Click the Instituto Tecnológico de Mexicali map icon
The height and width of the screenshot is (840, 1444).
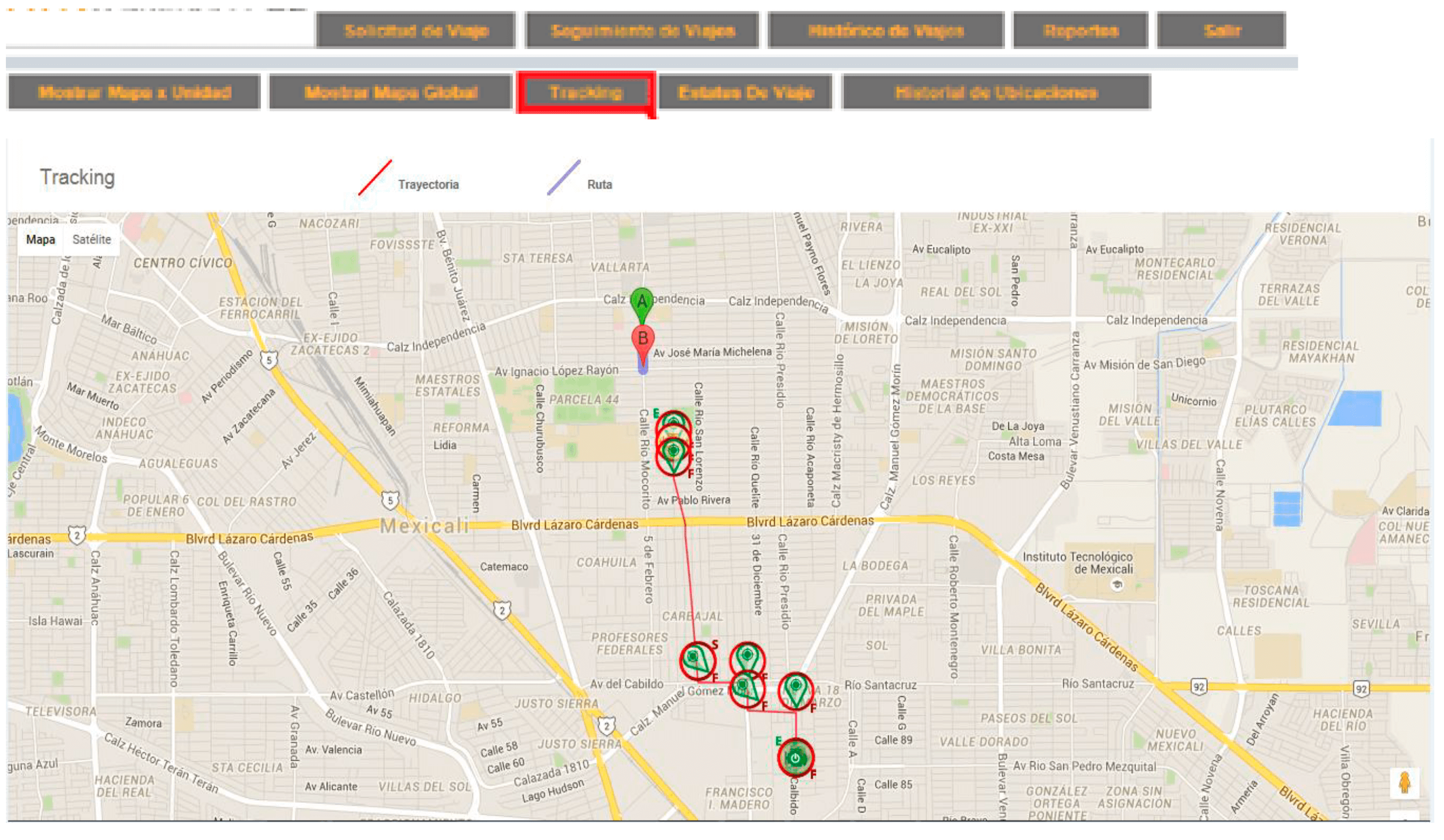tap(1116, 585)
